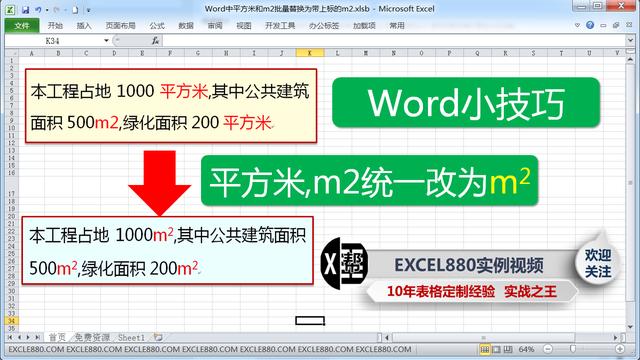Select the 审阅 ribbon tab

point(215,25)
